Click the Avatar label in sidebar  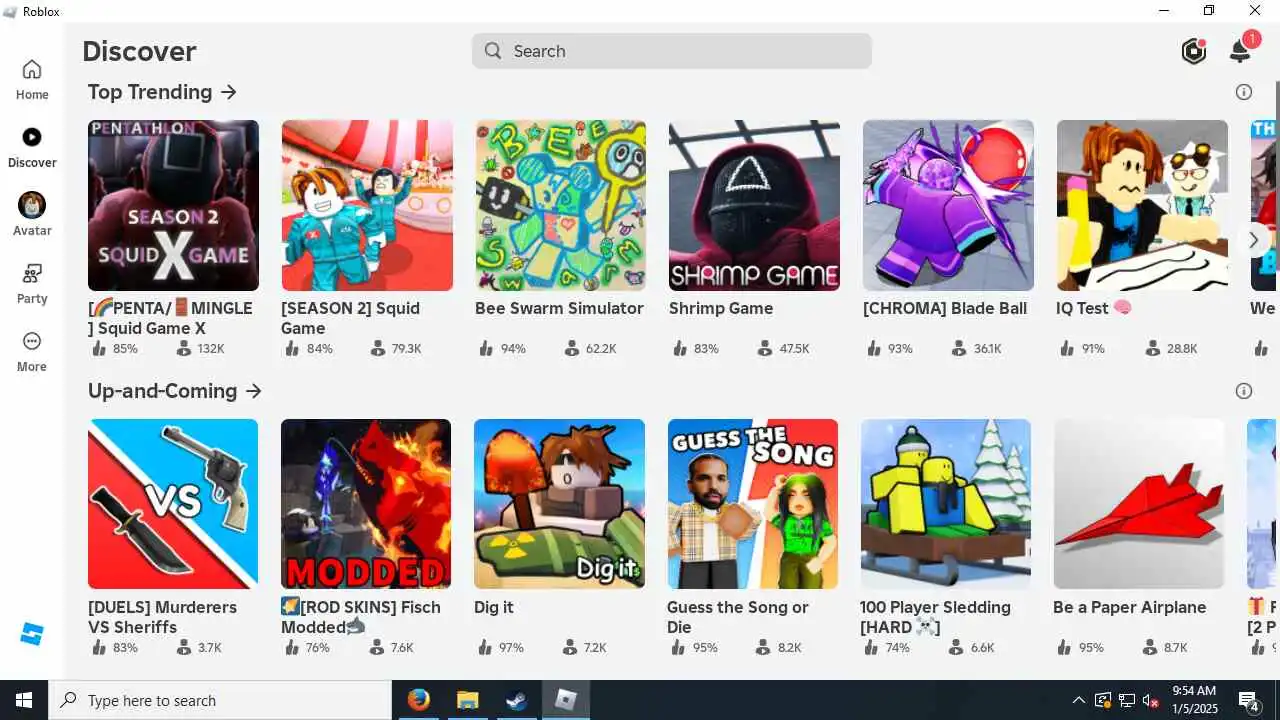(32, 231)
